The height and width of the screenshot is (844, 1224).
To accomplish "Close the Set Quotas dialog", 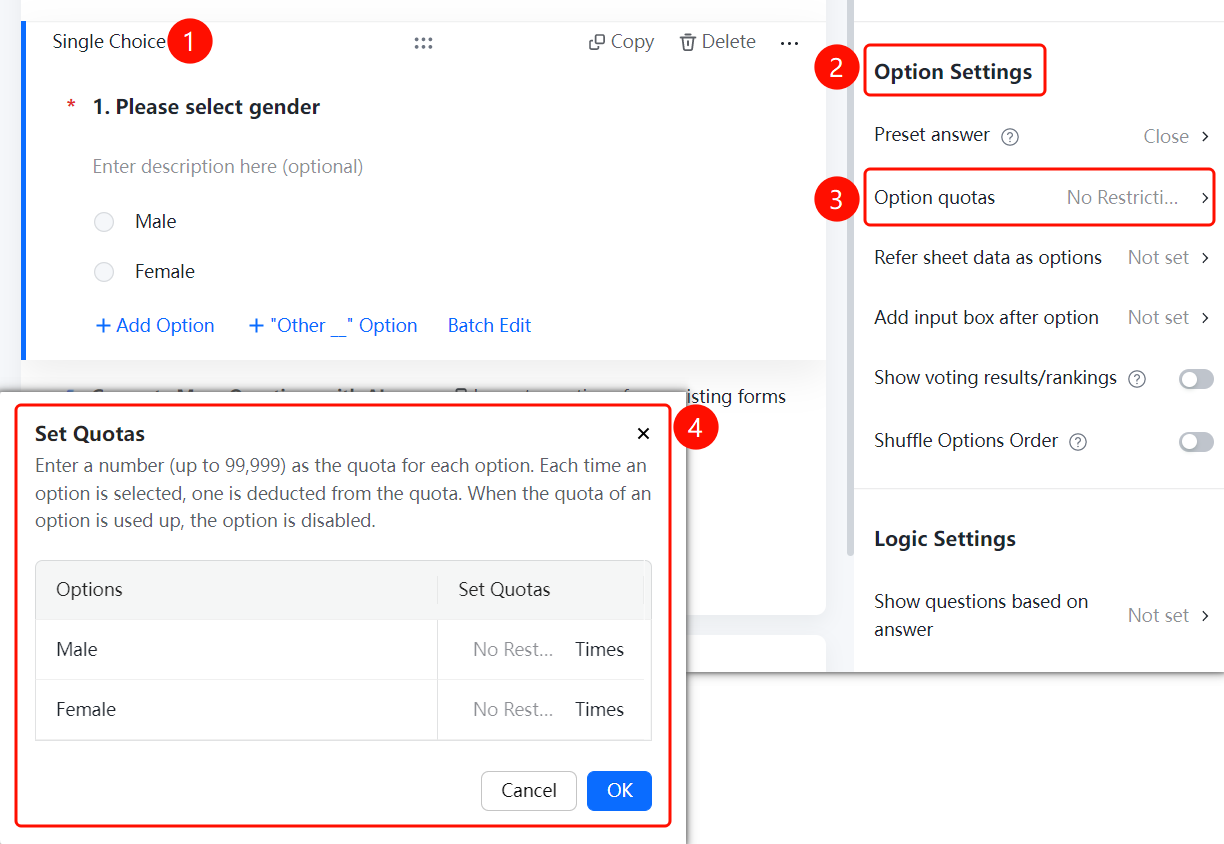I will (643, 433).
